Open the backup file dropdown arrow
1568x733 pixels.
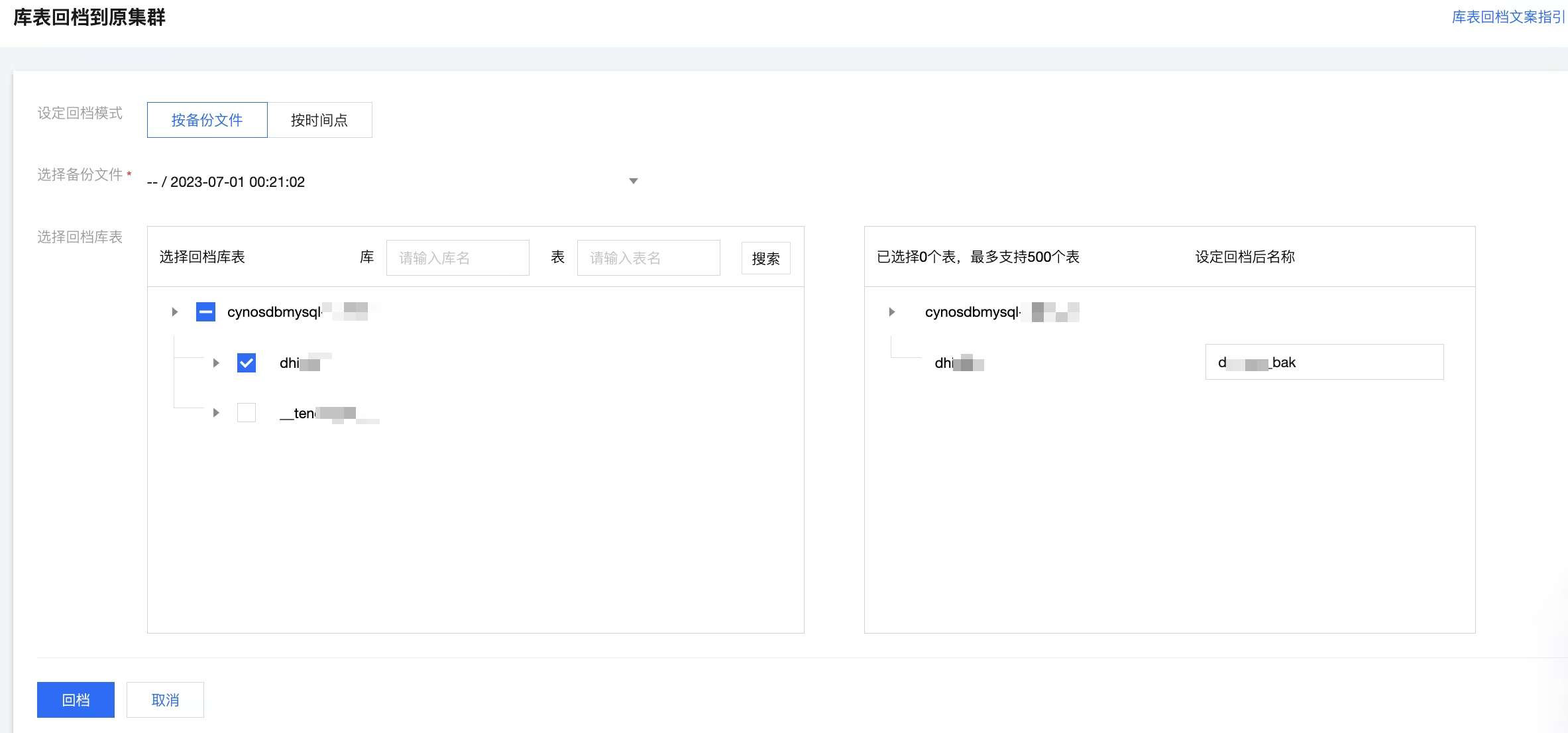[633, 181]
